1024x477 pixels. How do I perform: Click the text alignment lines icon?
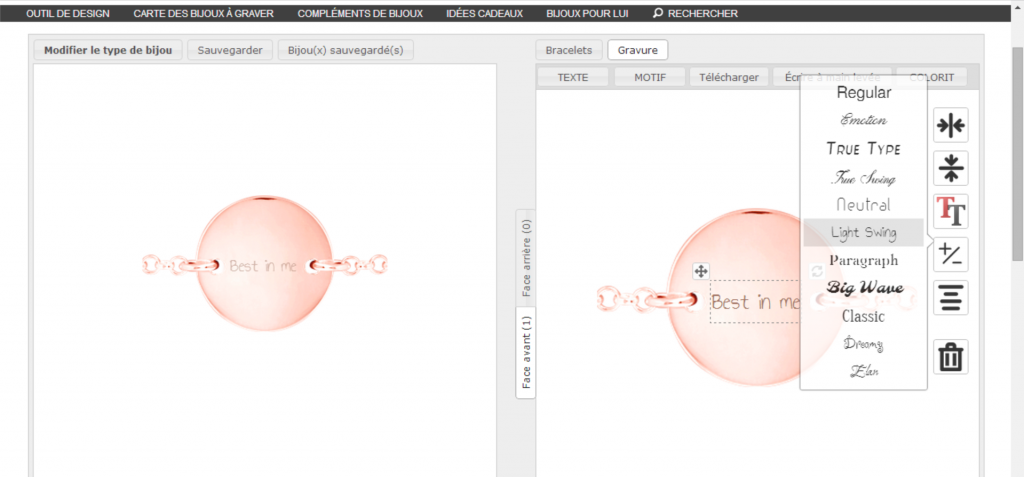point(950,298)
